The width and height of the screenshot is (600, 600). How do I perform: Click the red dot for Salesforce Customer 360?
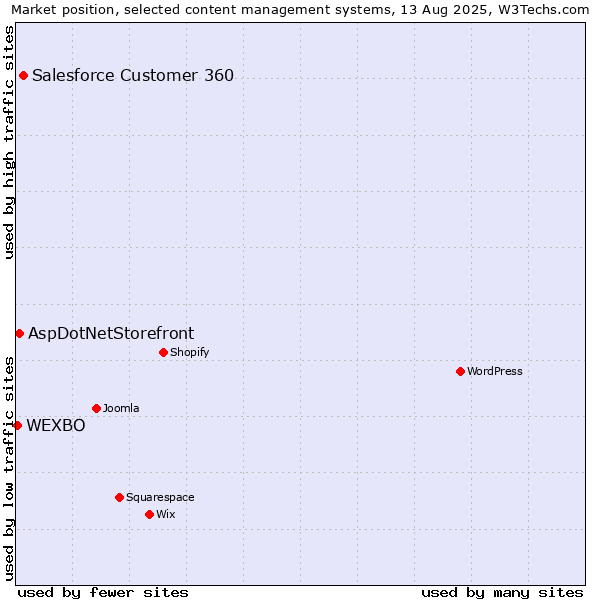23,75
